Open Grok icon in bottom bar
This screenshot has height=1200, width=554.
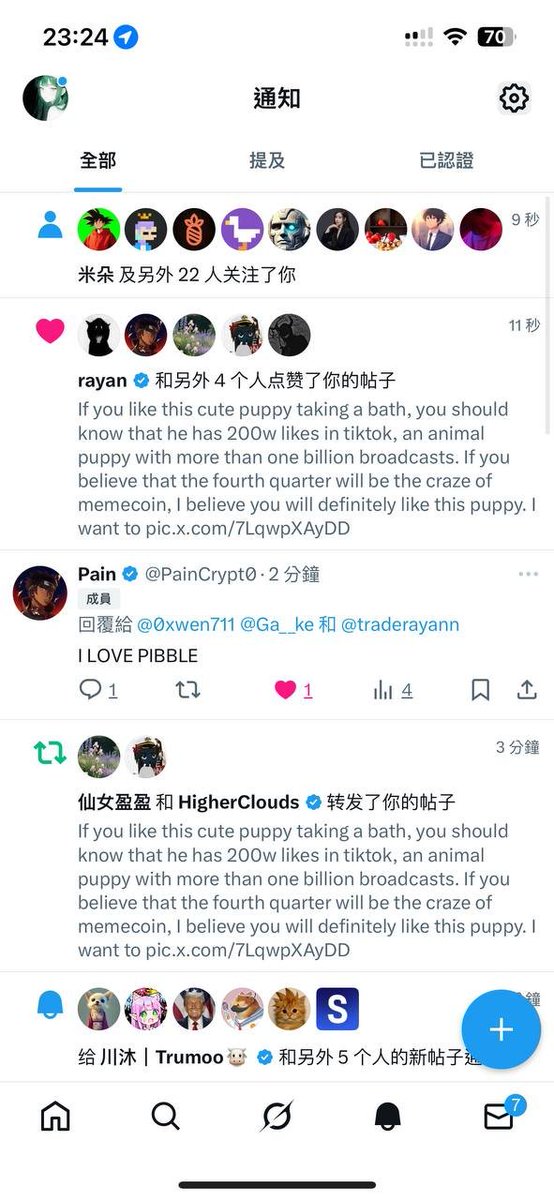[x=277, y=1116]
